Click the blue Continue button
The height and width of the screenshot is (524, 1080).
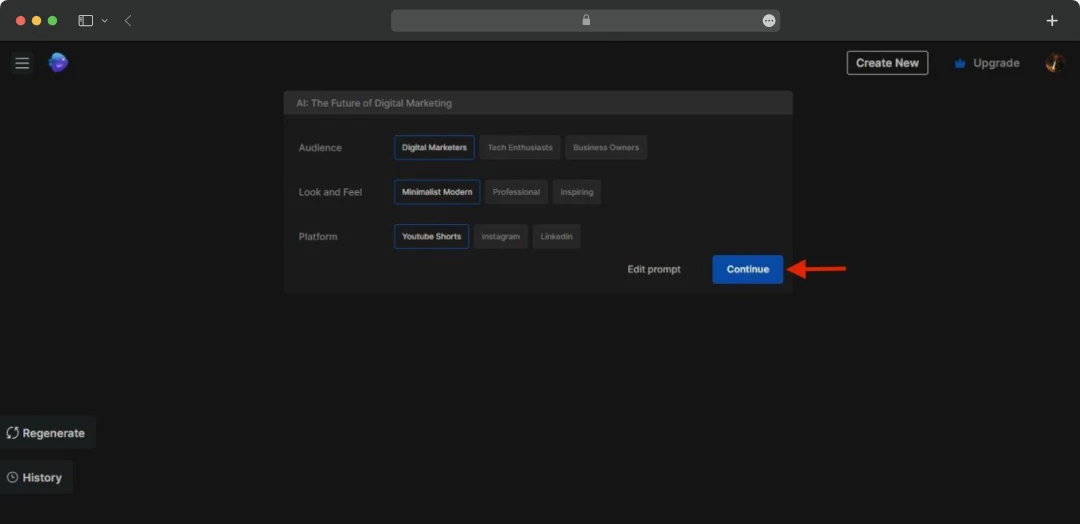(747, 269)
